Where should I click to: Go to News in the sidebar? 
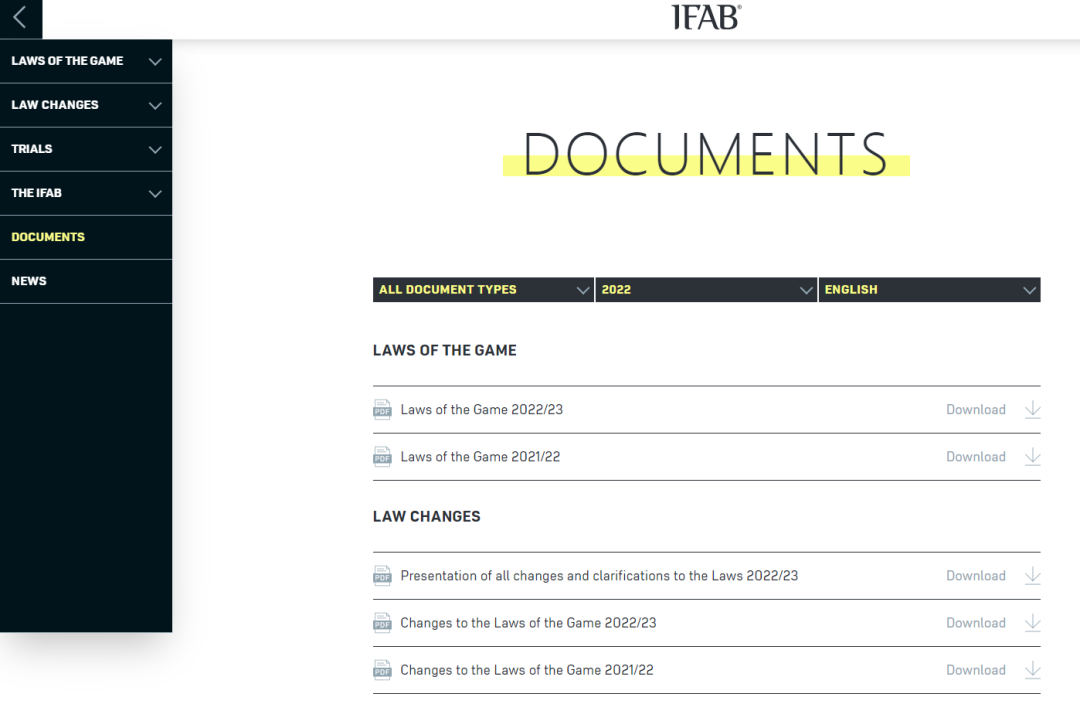pyautogui.click(x=29, y=281)
